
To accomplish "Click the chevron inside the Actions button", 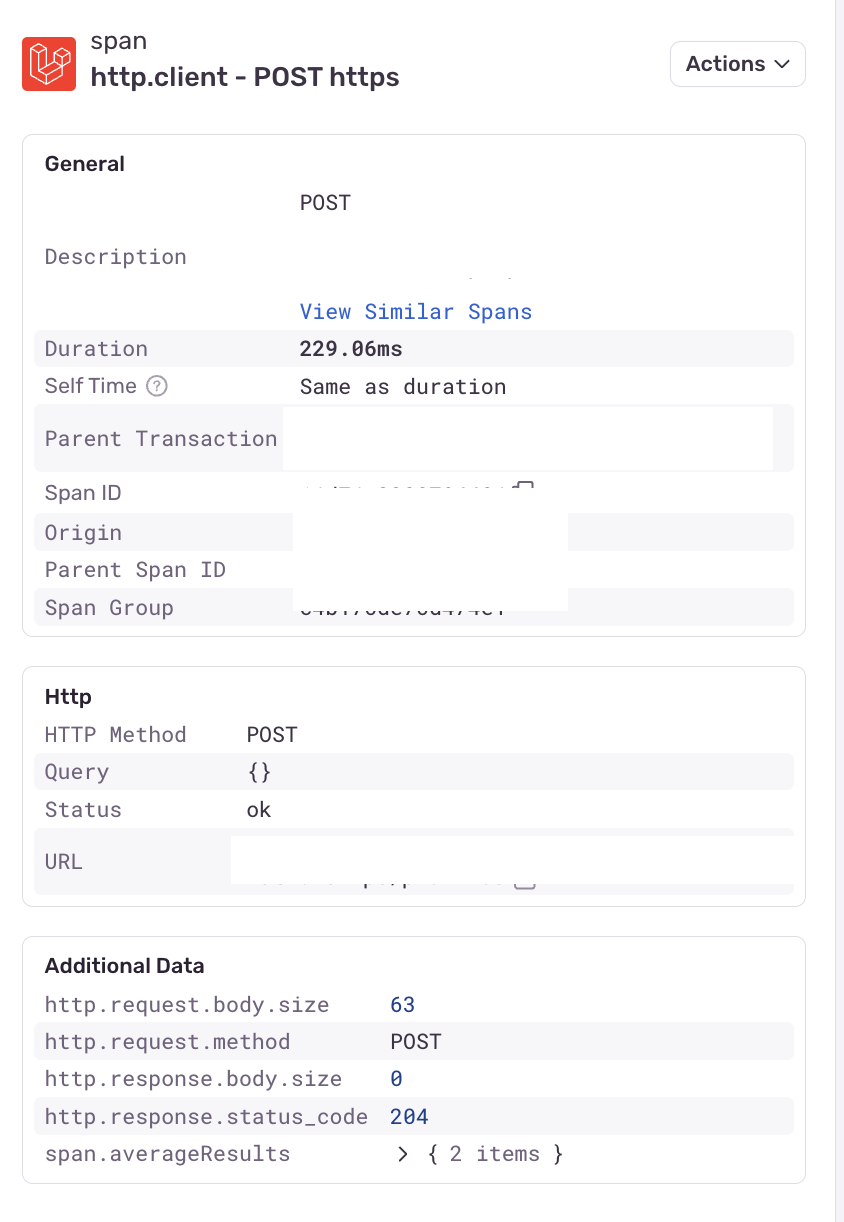I will tap(782, 64).
